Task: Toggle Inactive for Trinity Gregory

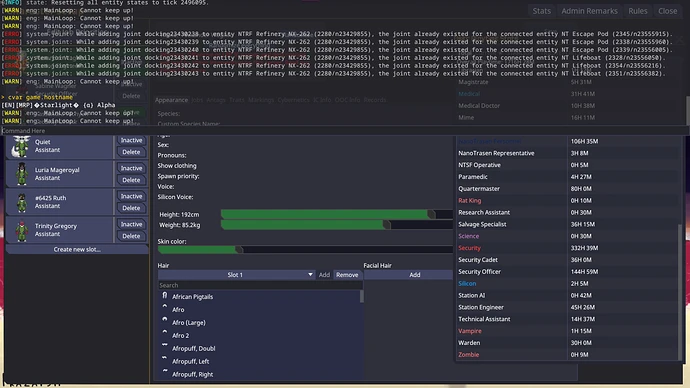Action: tap(131, 224)
